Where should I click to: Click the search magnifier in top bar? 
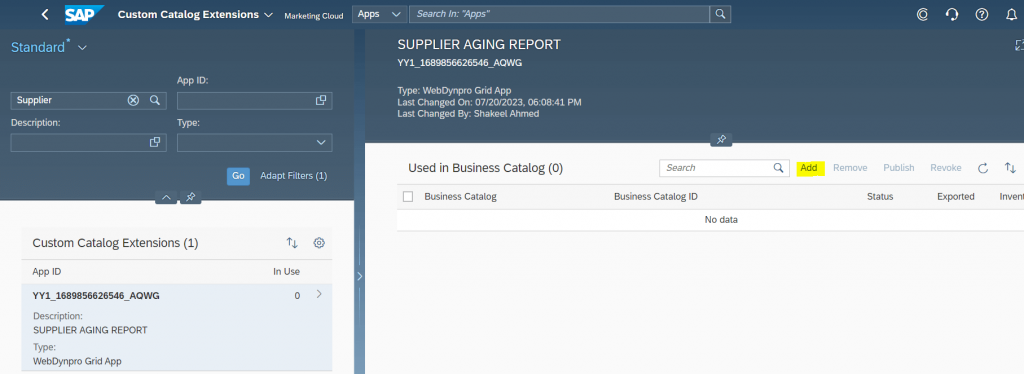720,14
